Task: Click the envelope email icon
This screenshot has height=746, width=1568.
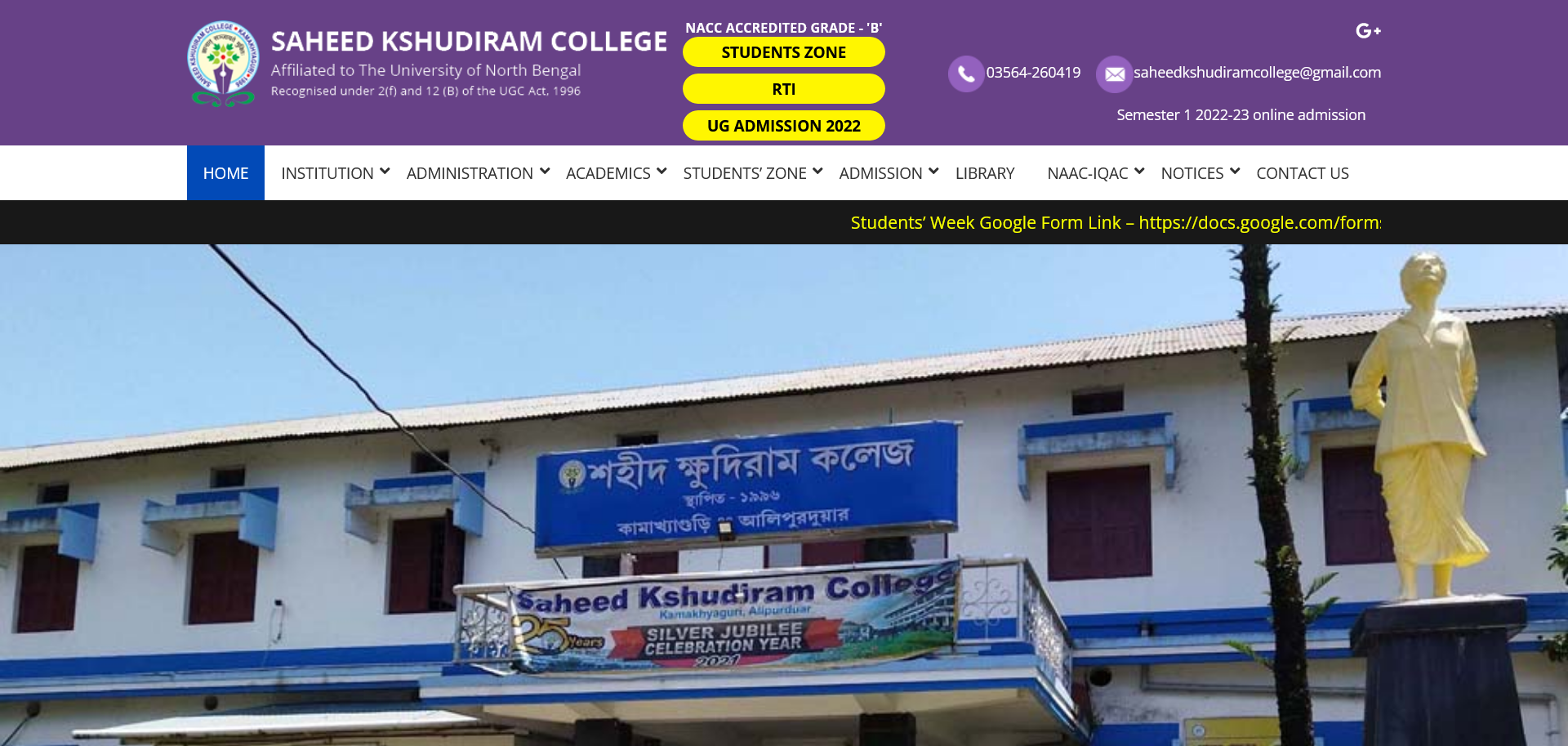Action: (1114, 74)
